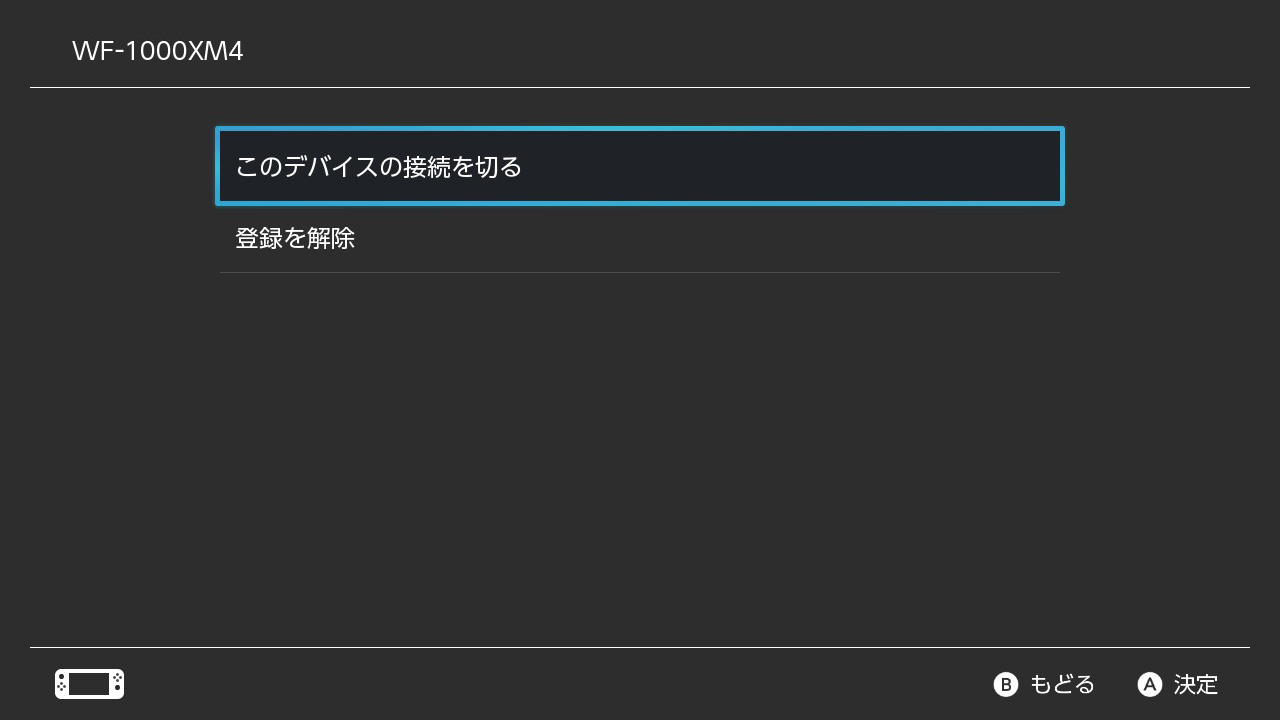
Task: Choose the 登録を解除 menu entry
Action: pos(640,238)
